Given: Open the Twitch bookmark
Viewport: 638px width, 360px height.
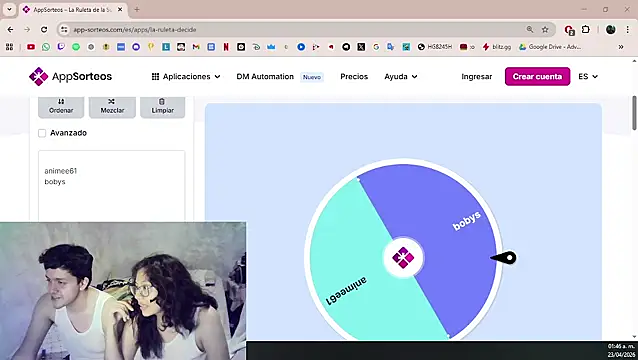Looking at the screenshot, I should 61,47.
